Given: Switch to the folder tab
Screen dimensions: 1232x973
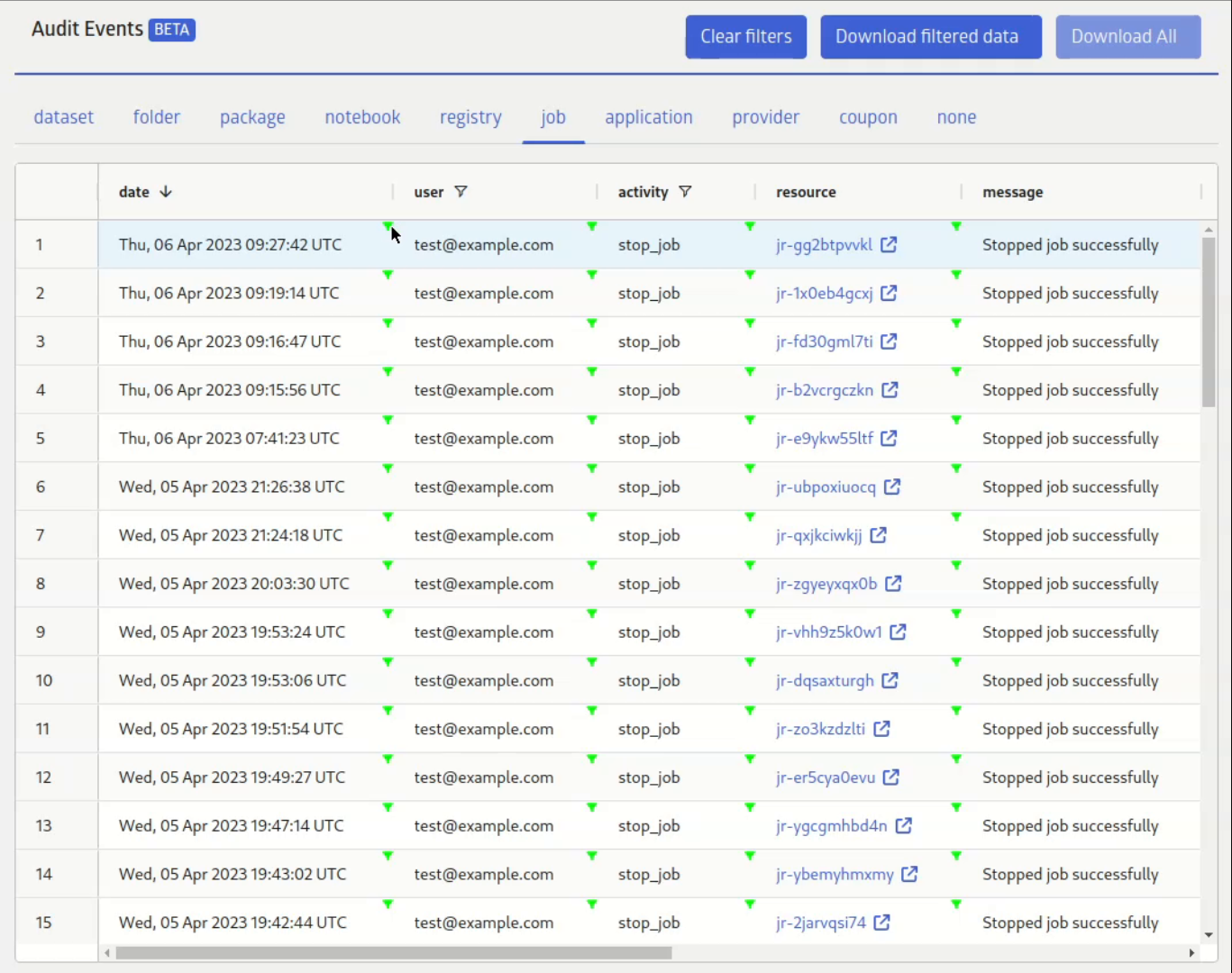Looking at the screenshot, I should coord(157,117).
